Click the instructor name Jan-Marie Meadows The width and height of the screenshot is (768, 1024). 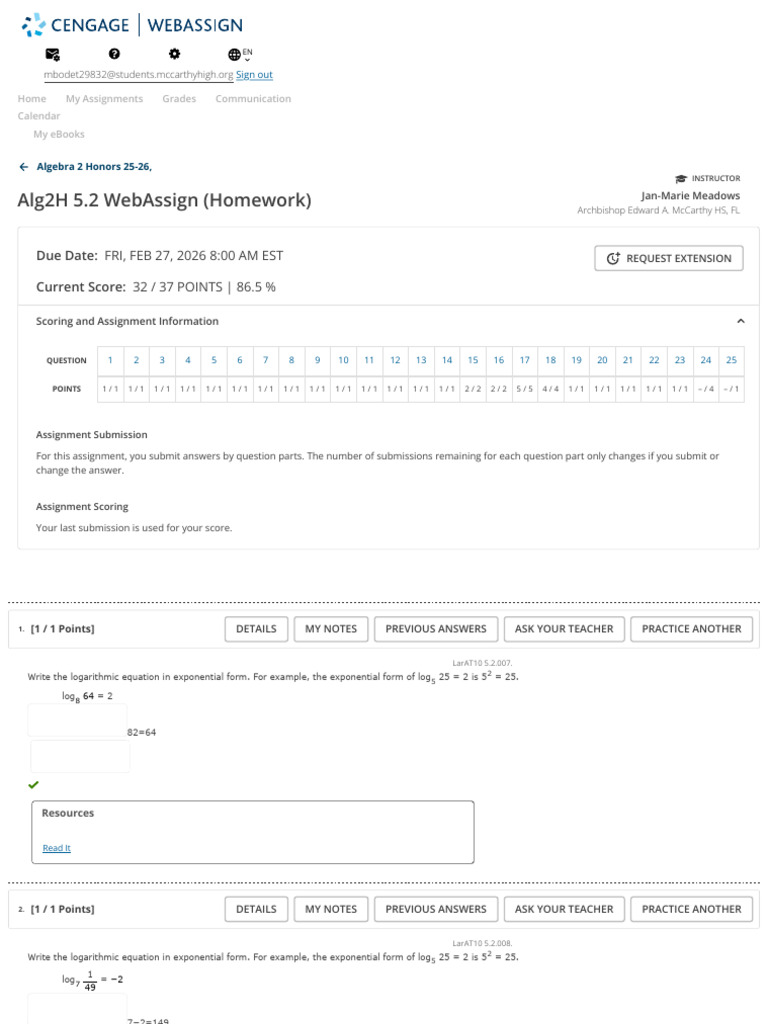690,195
